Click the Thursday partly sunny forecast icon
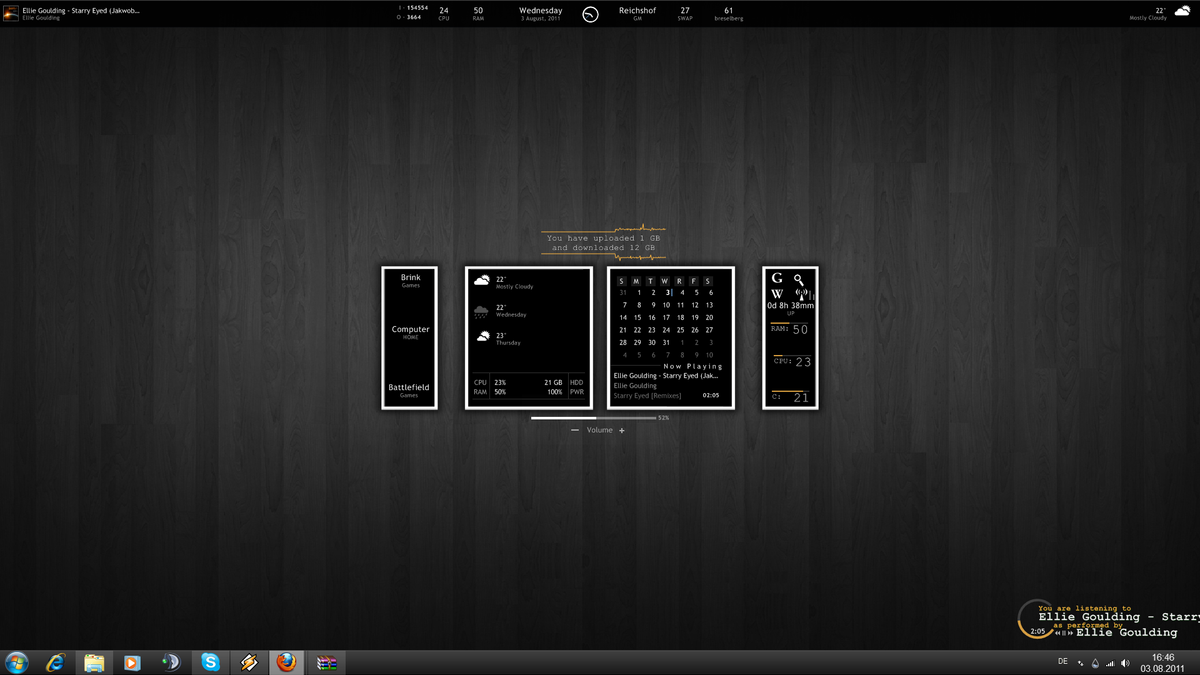This screenshot has height=675, width=1200. point(483,337)
